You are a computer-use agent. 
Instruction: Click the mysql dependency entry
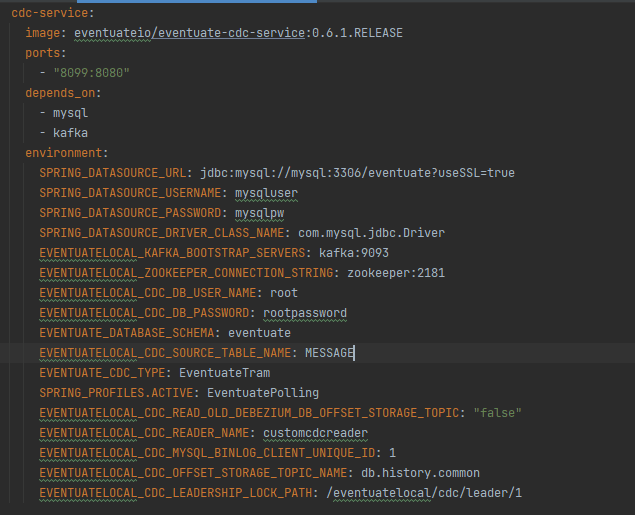(70, 113)
